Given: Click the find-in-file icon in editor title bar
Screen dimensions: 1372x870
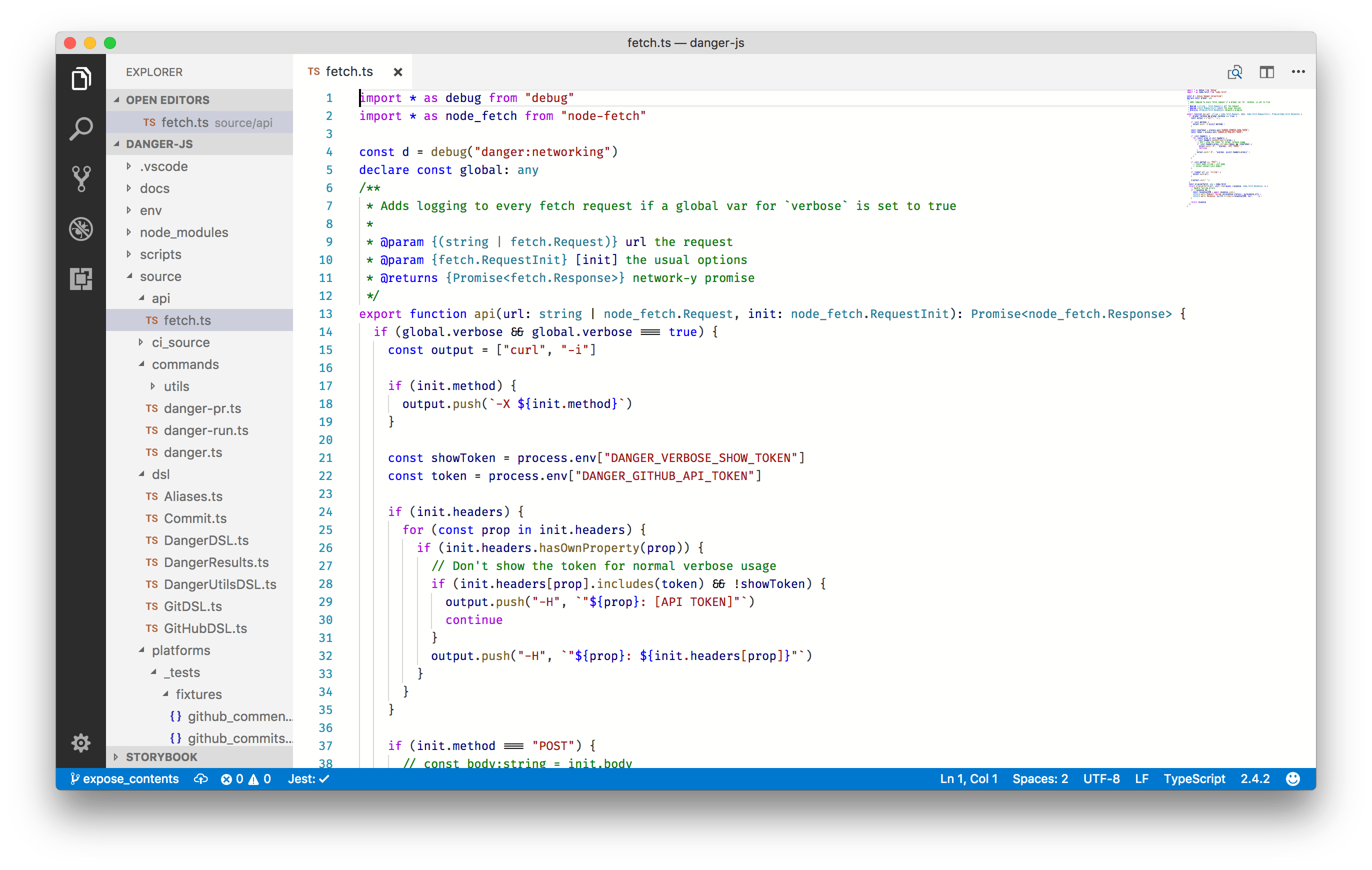Looking at the screenshot, I should tap(1234, 71).
